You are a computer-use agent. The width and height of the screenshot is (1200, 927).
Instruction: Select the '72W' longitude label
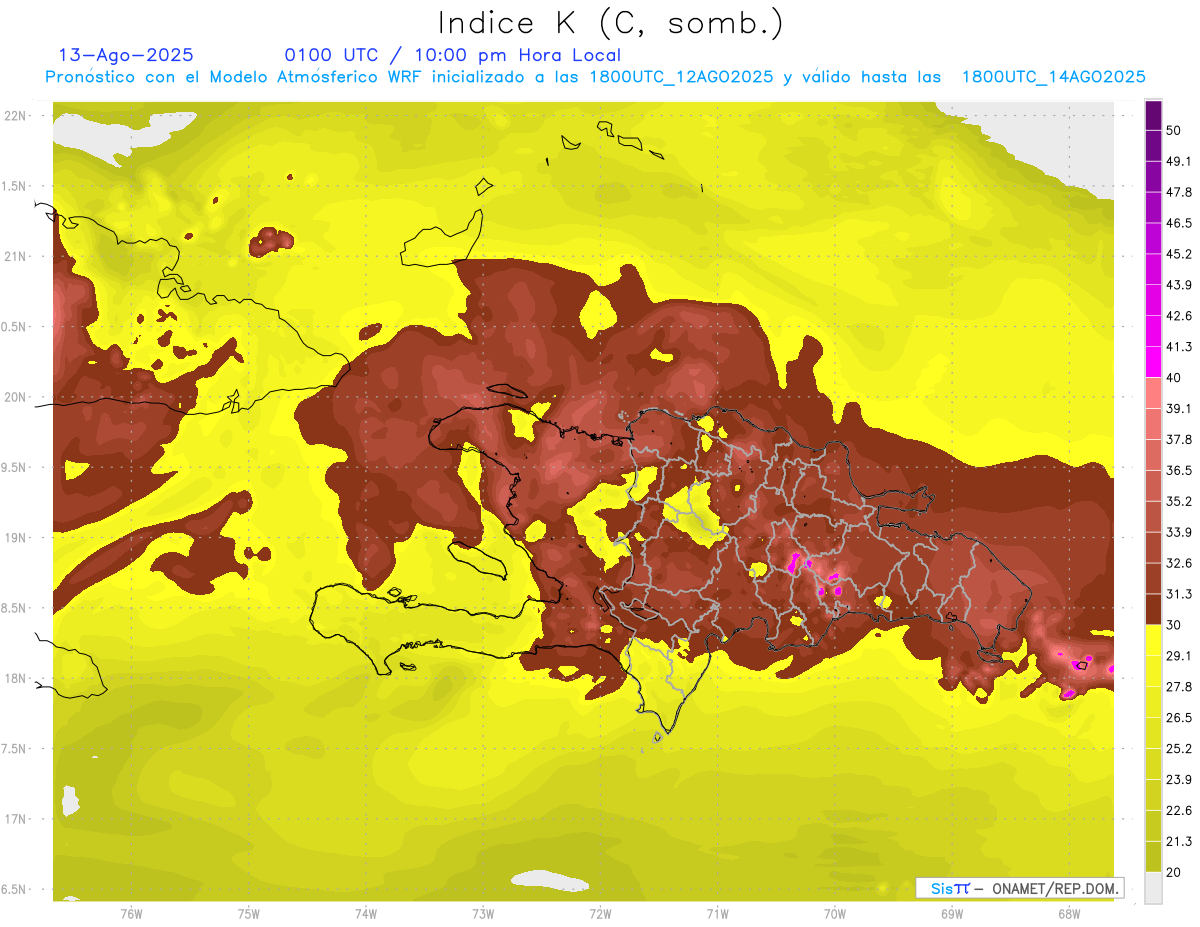coord(599,914)
